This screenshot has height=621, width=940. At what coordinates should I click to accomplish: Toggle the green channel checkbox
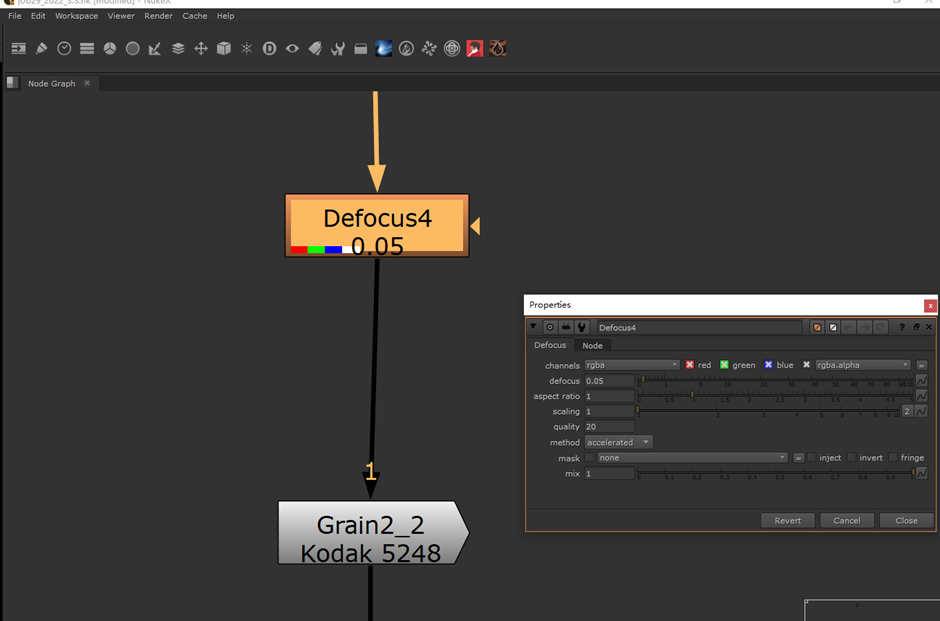[x=725, y=365]
